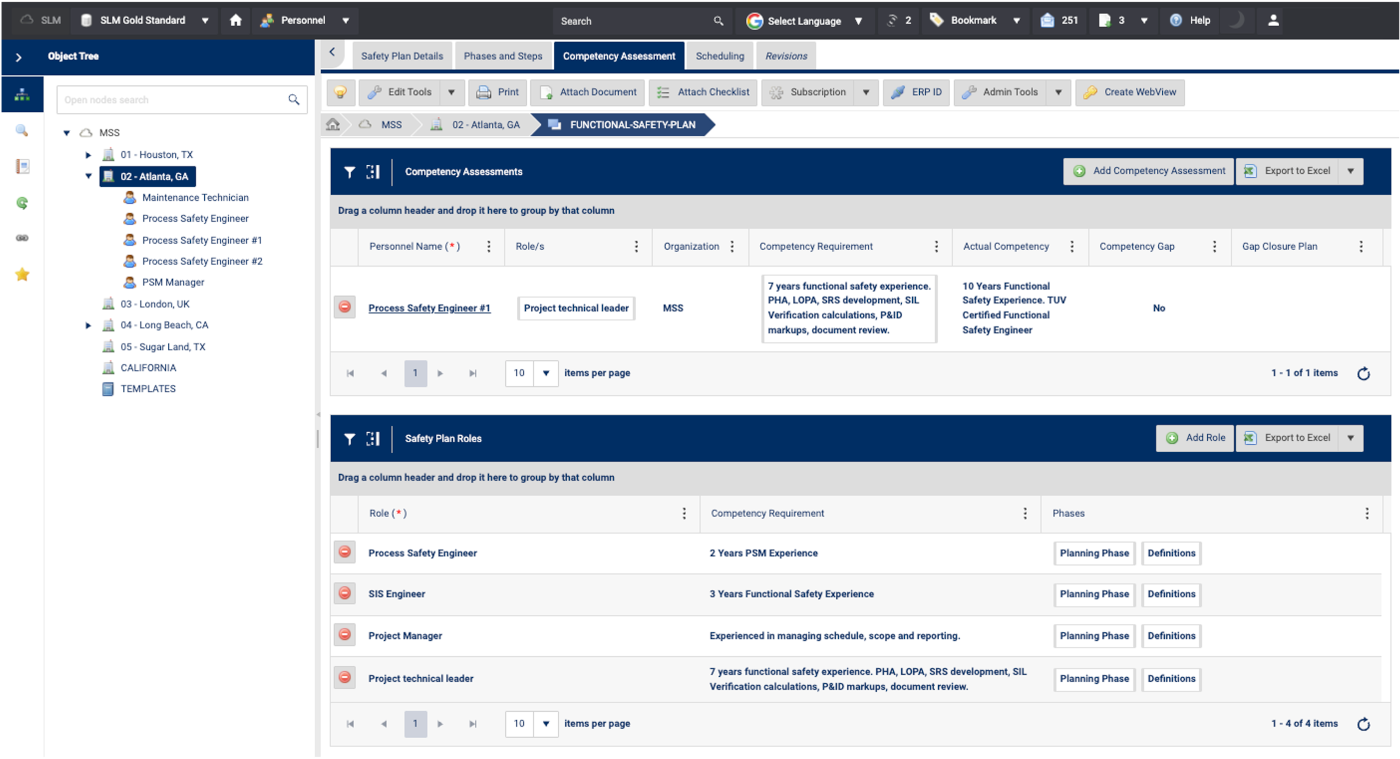Expand the 01 - Houston, TX node
This screenshot has width=1400, height=759.
[x=88, y=155]
